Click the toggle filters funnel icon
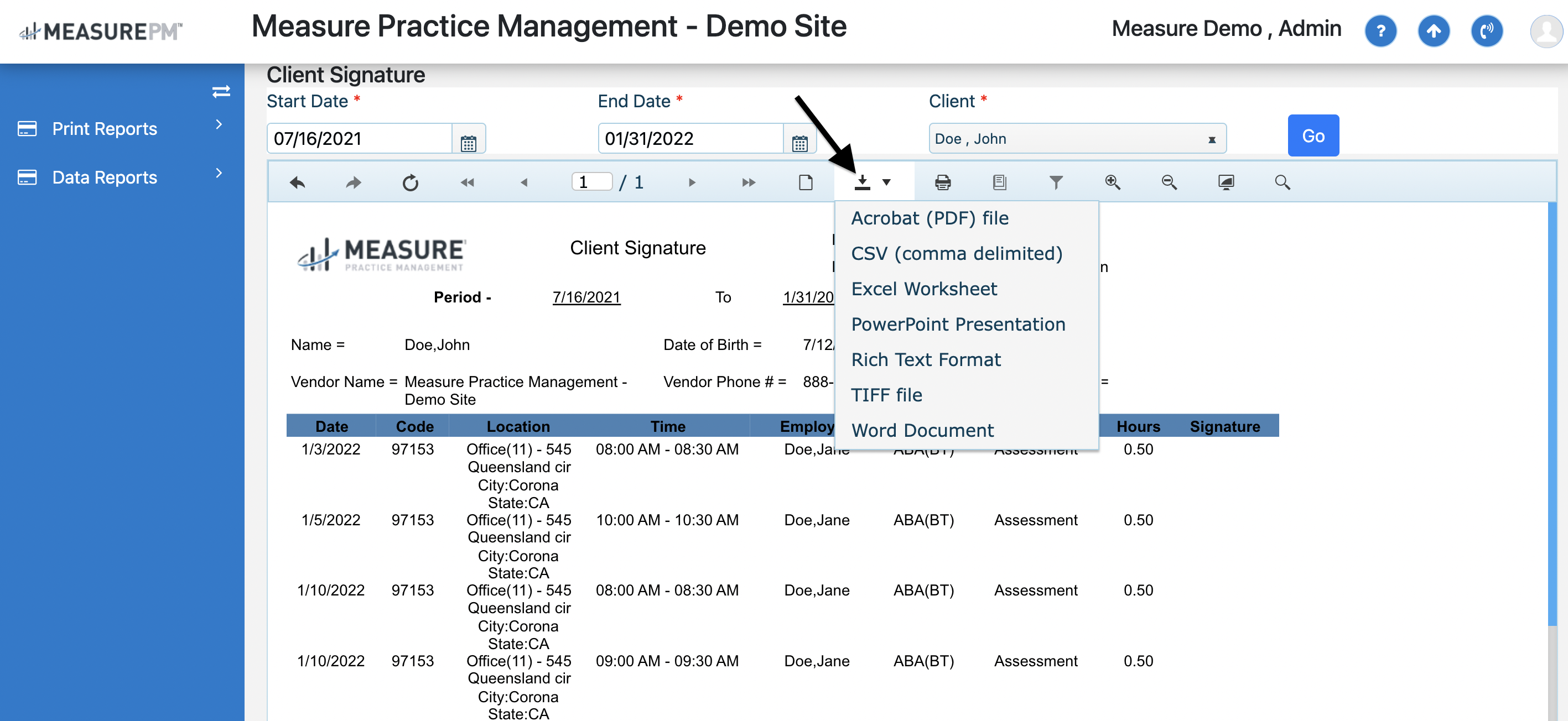Screen dimensions: 1568x721 point(1056,182)
